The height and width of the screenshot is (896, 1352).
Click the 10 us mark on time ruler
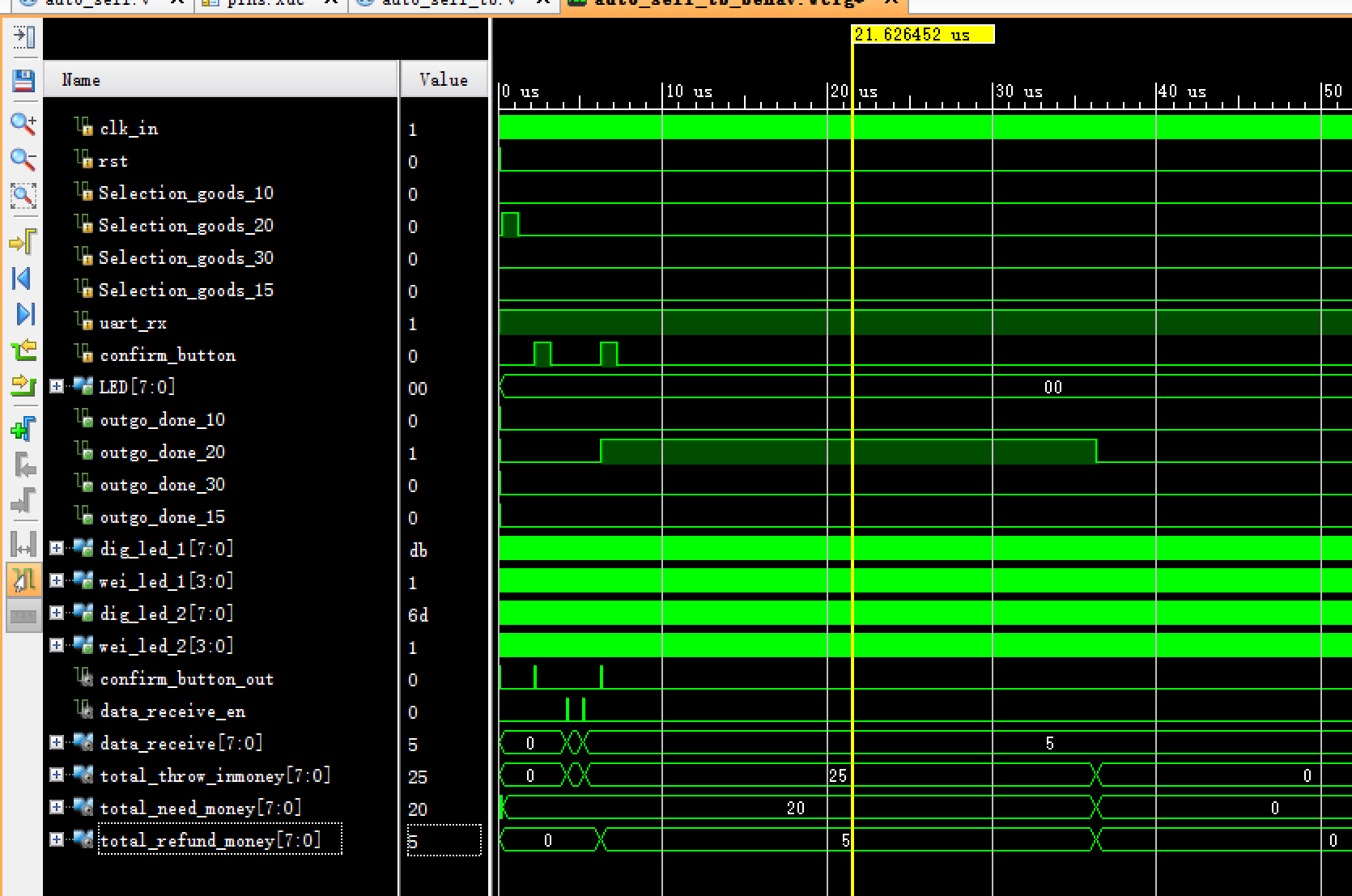688,91
